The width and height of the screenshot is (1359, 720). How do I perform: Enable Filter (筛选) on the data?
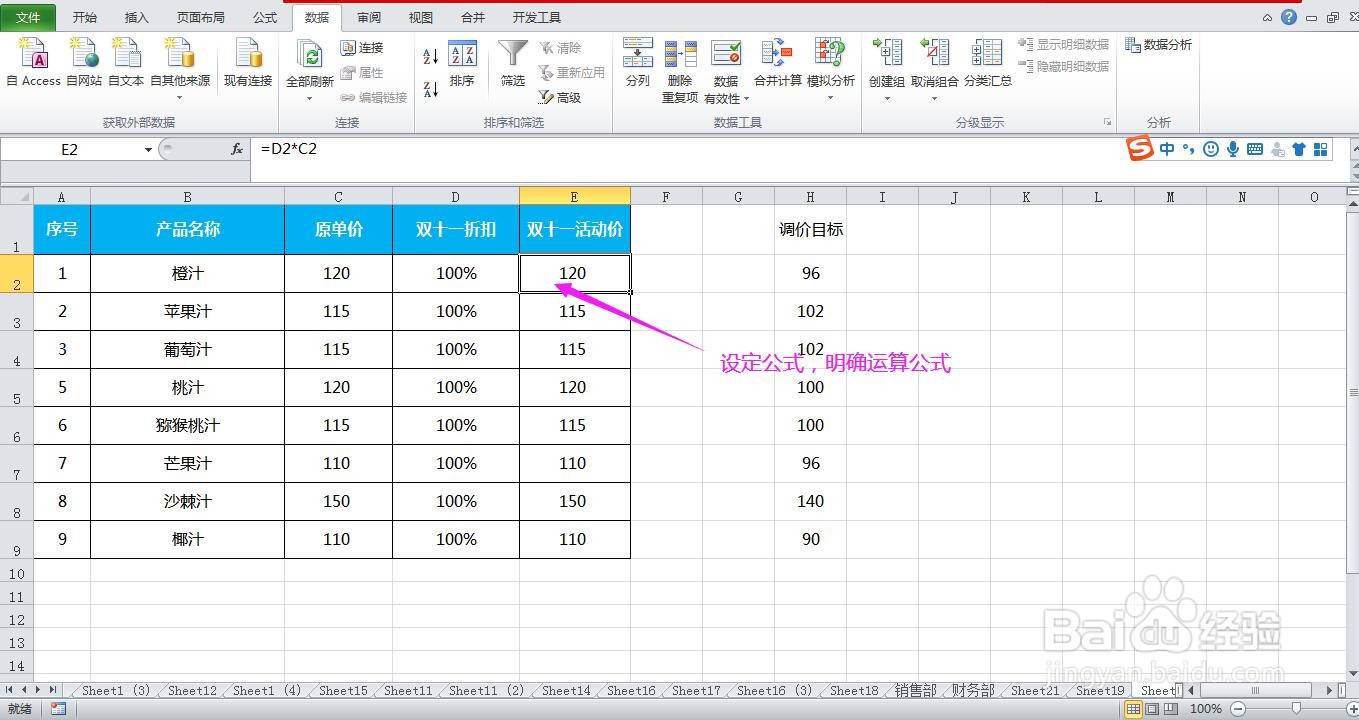[512, 62]
